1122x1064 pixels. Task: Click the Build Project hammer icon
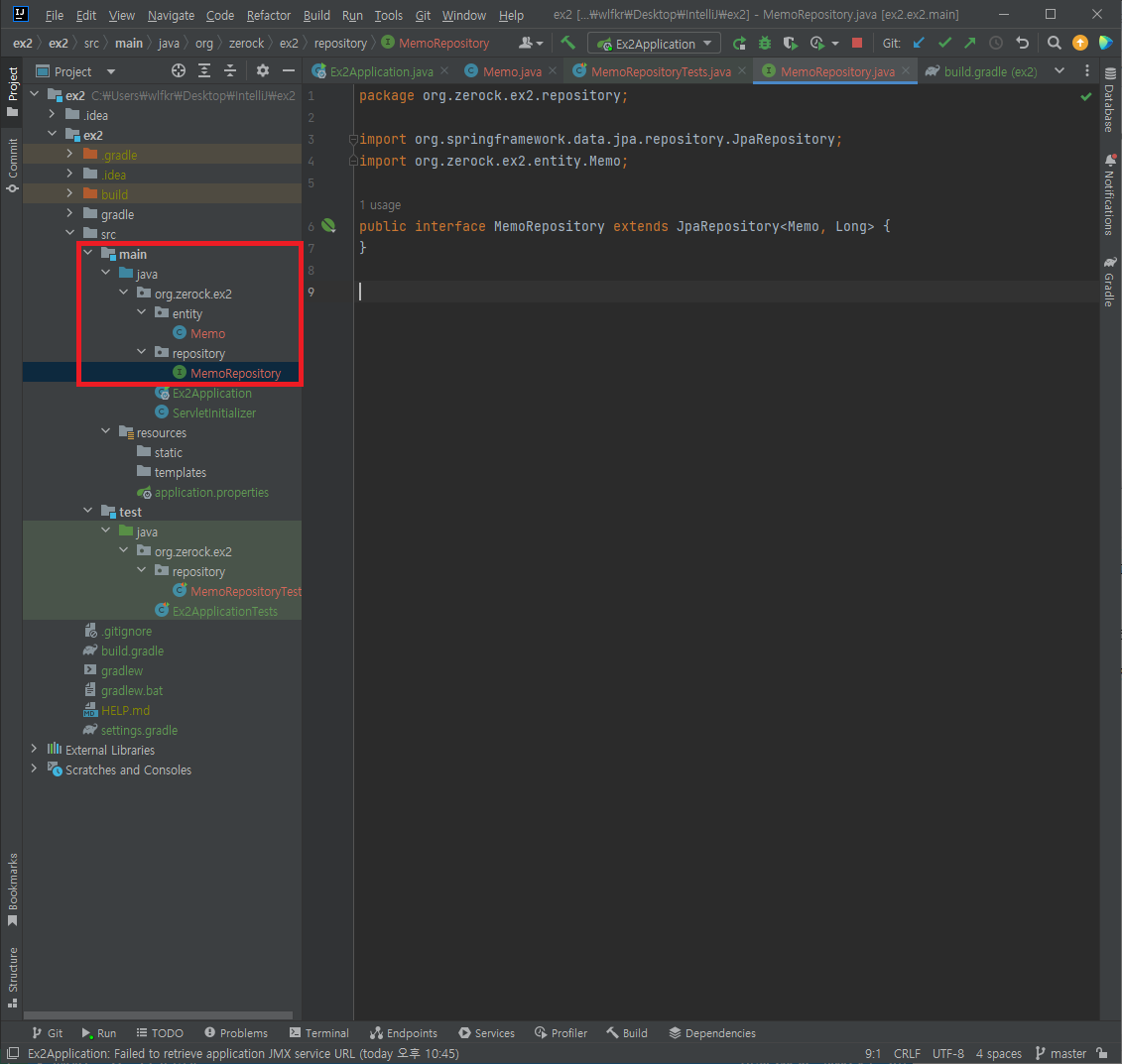568,43
